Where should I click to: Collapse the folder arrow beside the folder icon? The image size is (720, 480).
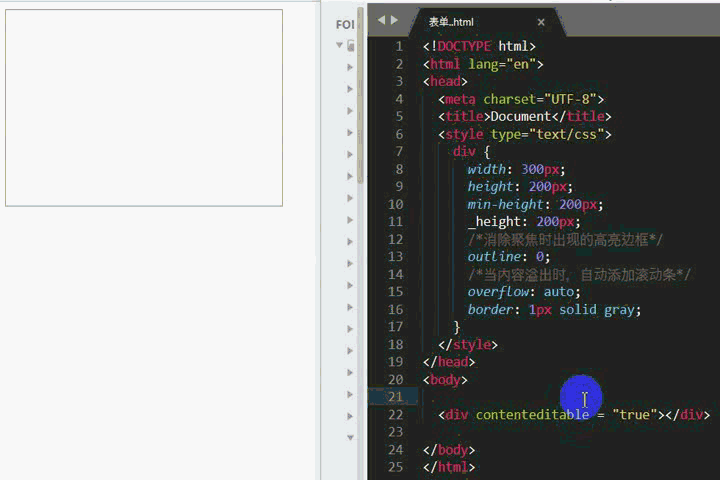tap(339, 45)
